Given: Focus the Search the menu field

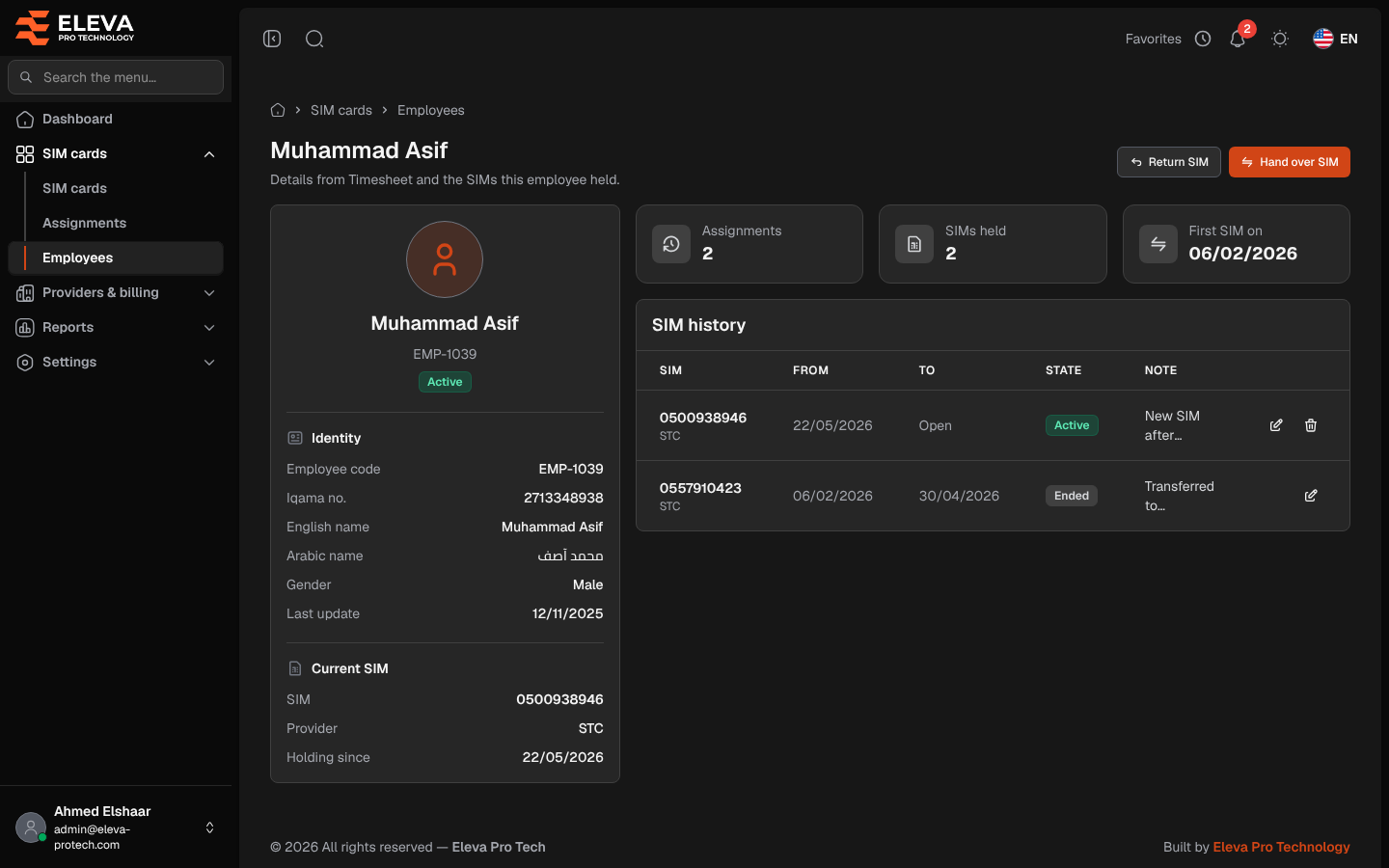Looking at the screenshot, I should pos(116,77).
